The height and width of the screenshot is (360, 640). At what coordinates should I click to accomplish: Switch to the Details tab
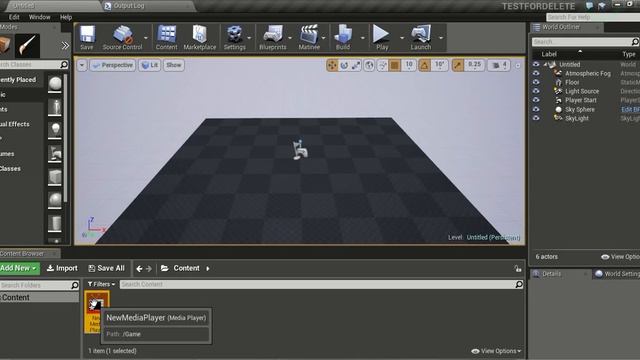click(x=551, y=273)
